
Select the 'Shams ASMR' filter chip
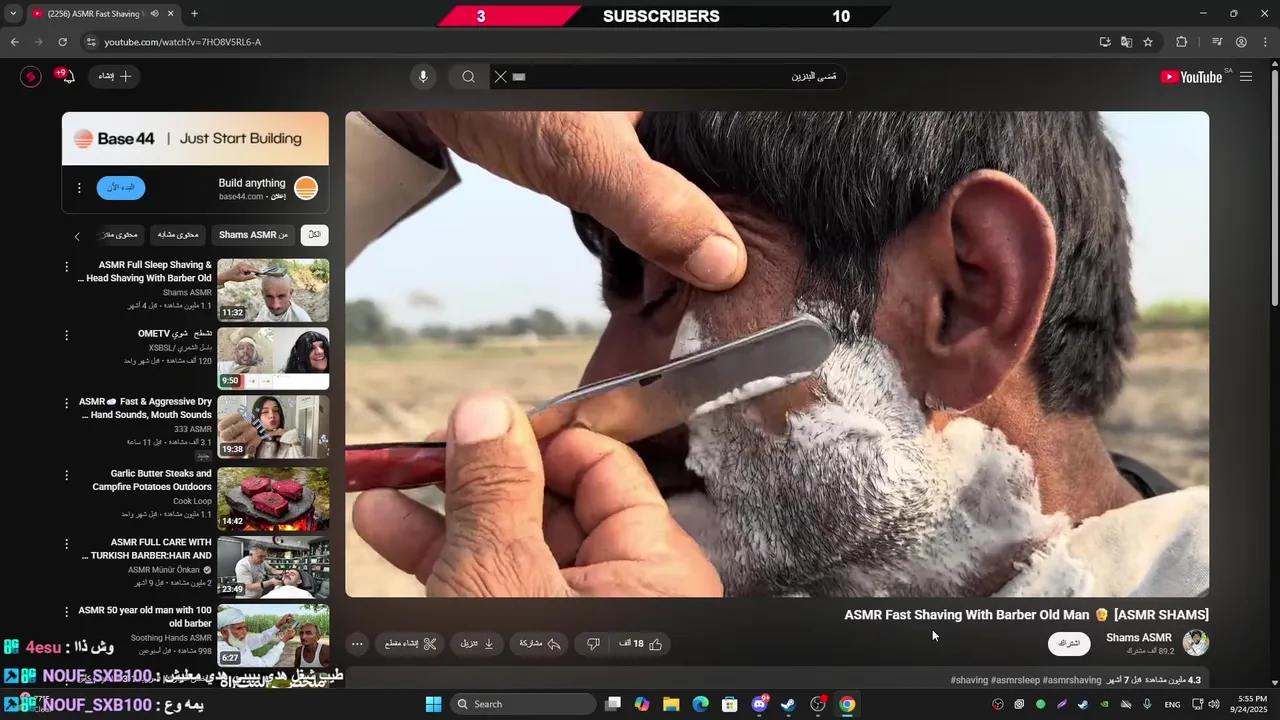[x=253, y=235]
